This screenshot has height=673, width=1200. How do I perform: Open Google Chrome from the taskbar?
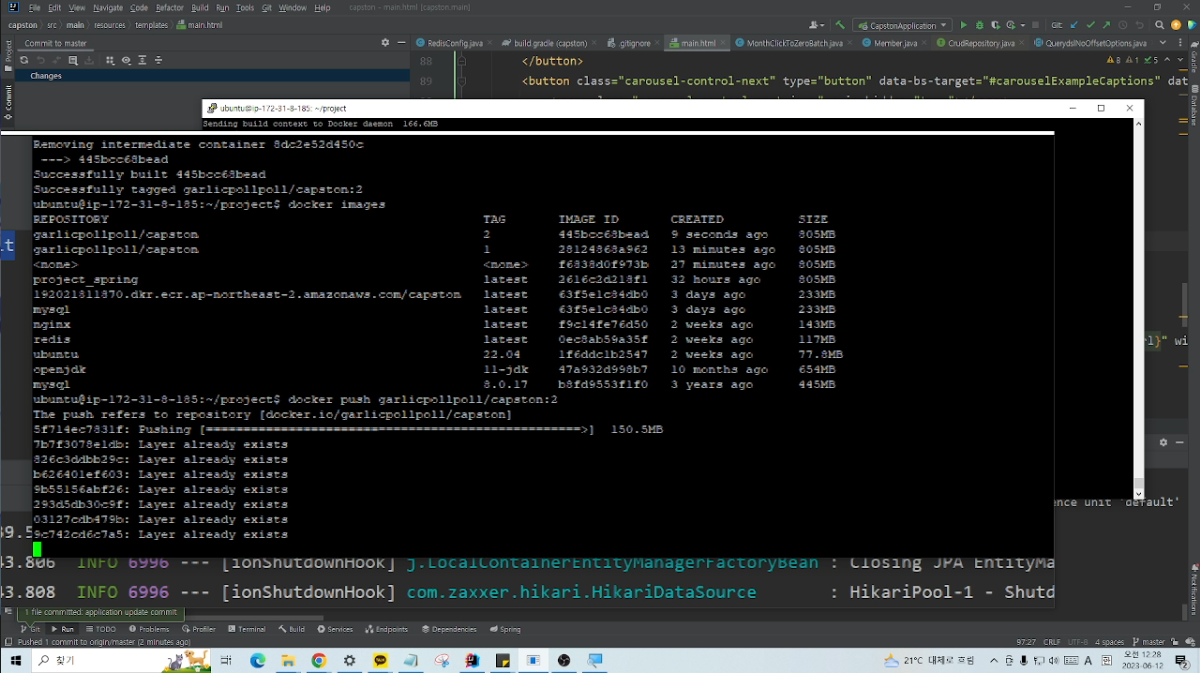coord(319,661)
